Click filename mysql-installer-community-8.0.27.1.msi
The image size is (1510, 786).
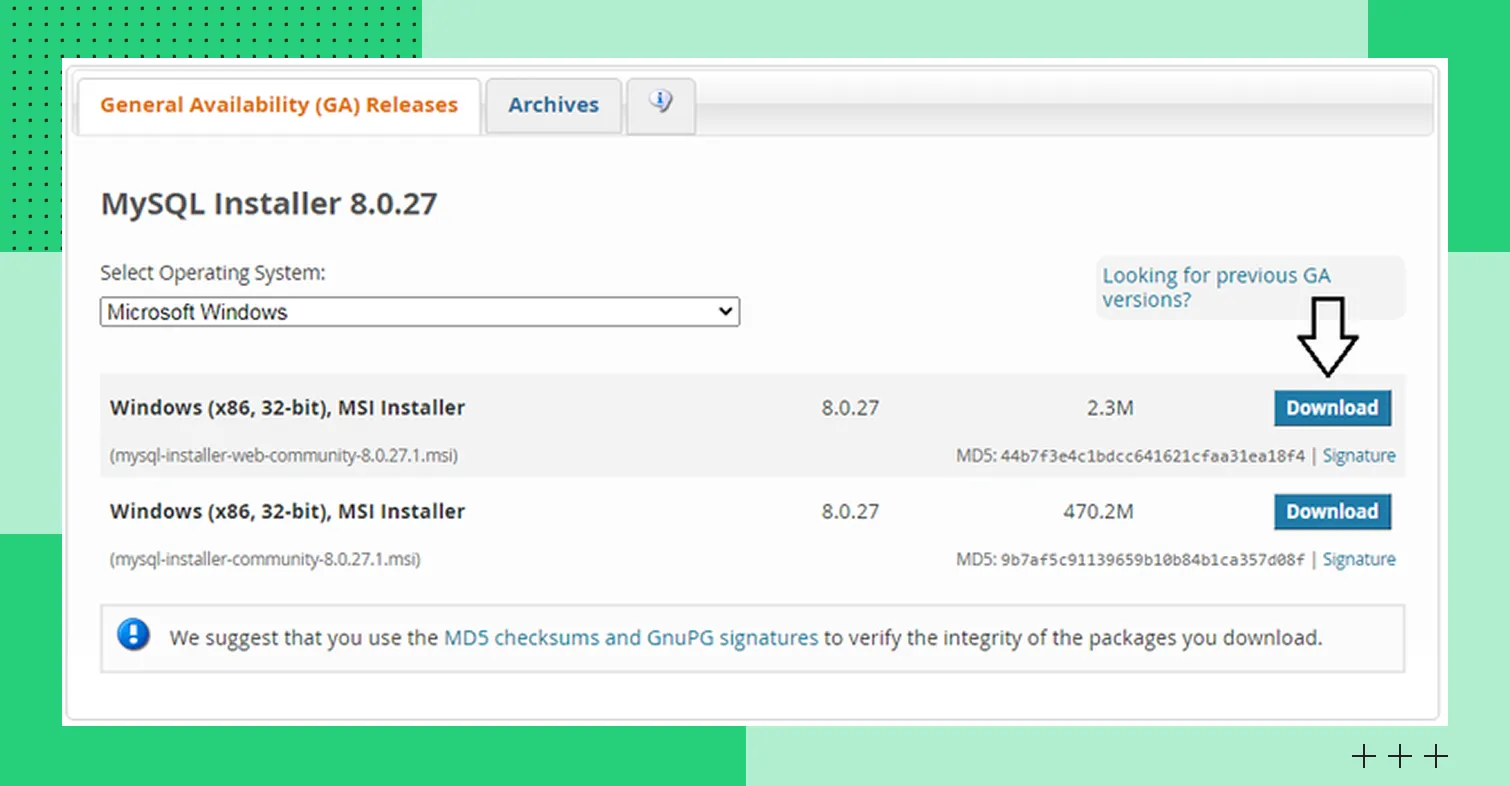[265, 560]
